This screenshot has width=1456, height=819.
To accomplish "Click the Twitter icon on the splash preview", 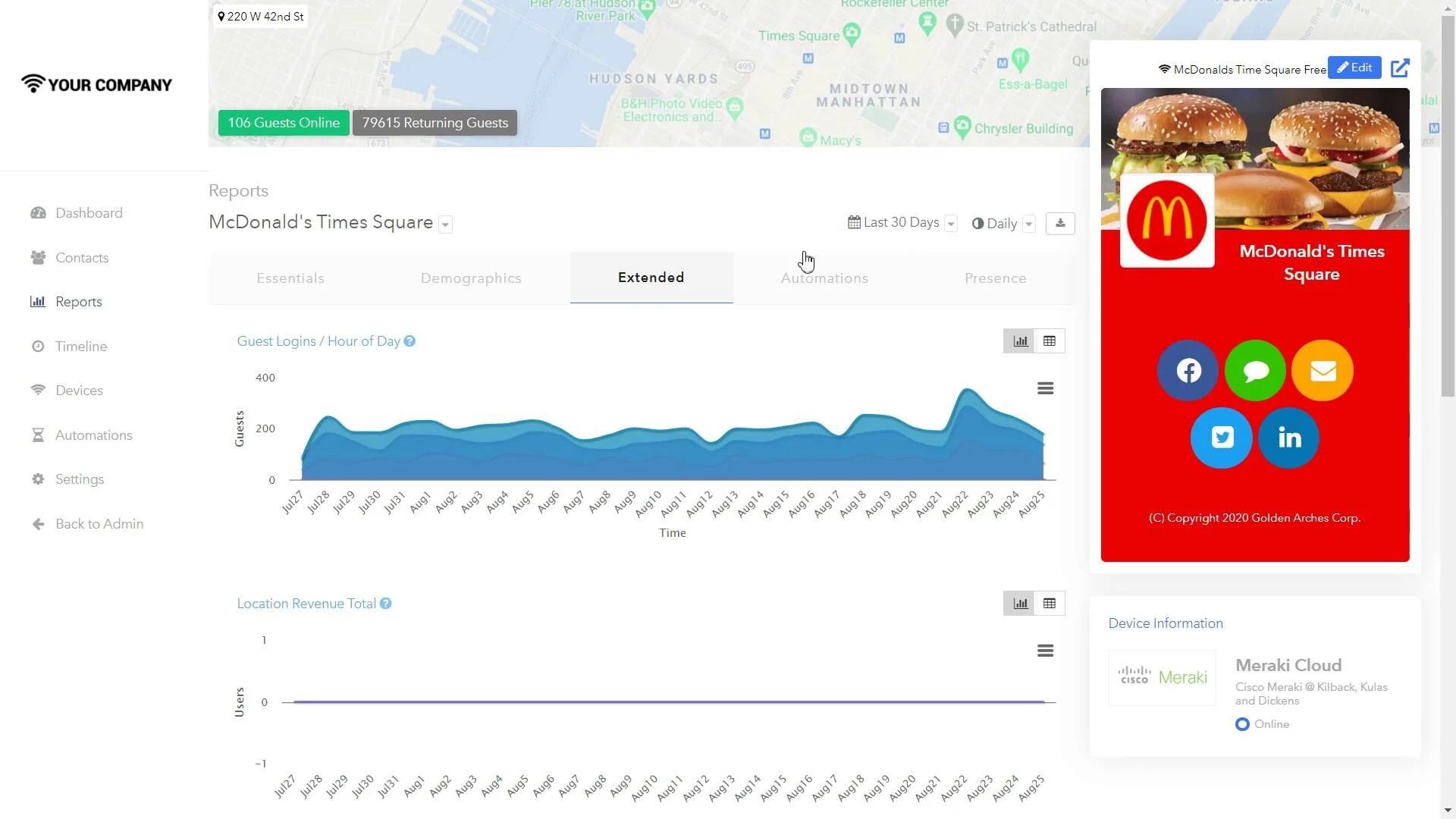I will coord(1221,438).
